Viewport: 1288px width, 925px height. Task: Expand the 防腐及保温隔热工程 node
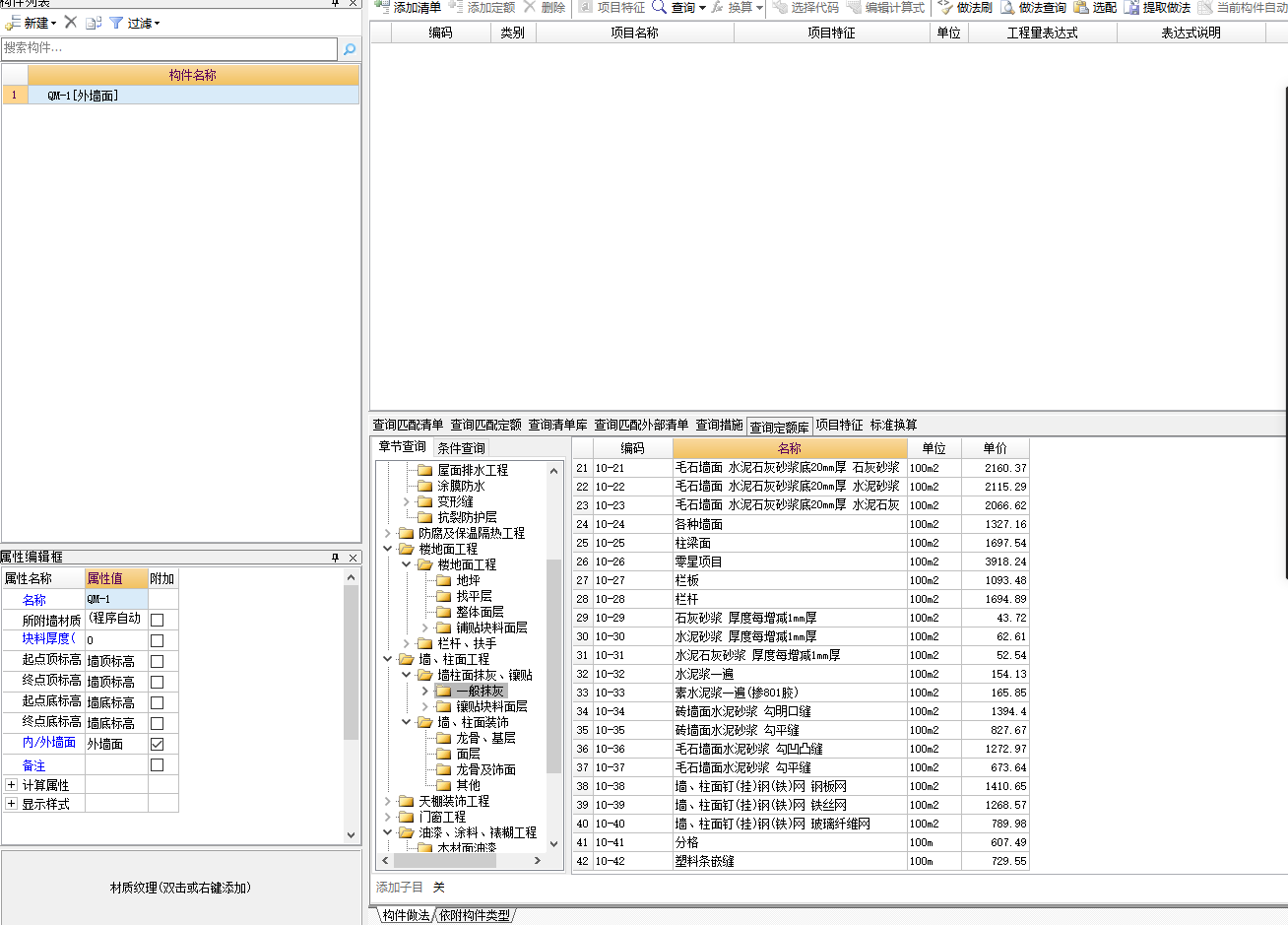click(387, 533)
